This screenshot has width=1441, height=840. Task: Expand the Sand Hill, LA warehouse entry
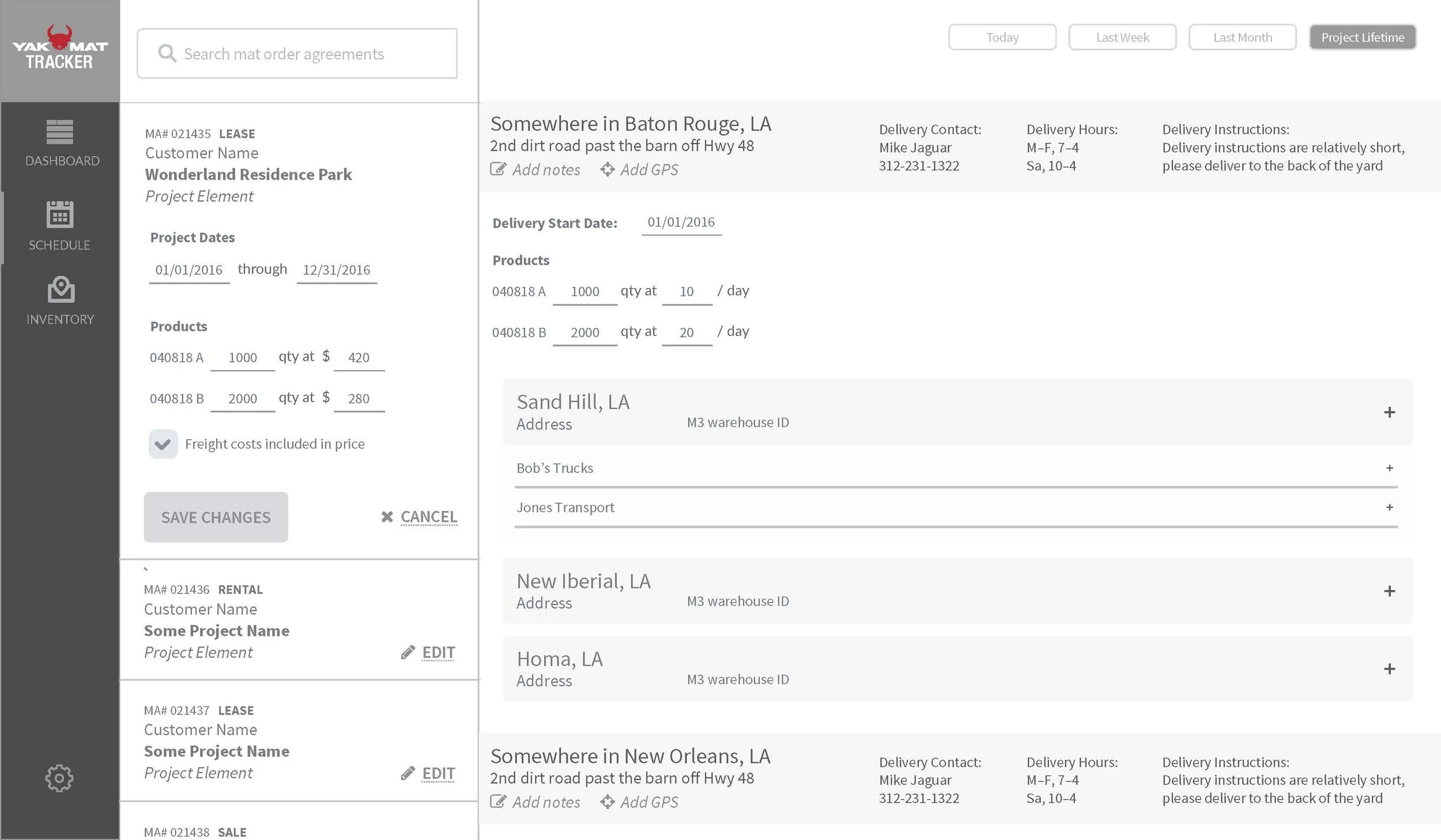point(1390,411)
